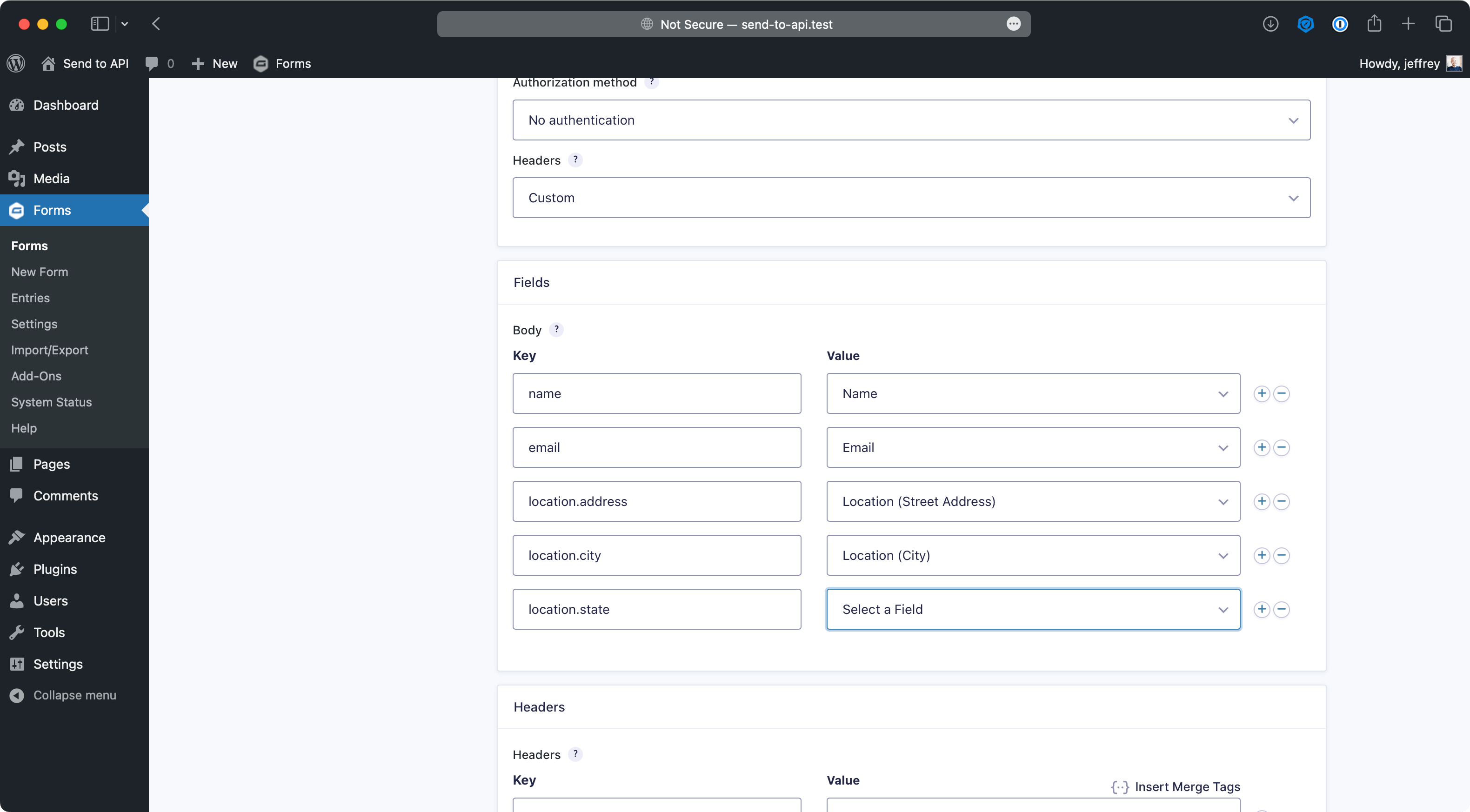This screenshot has width=1470, height=812.
Task: Click the Body help question mark
Action: [556, 329]
